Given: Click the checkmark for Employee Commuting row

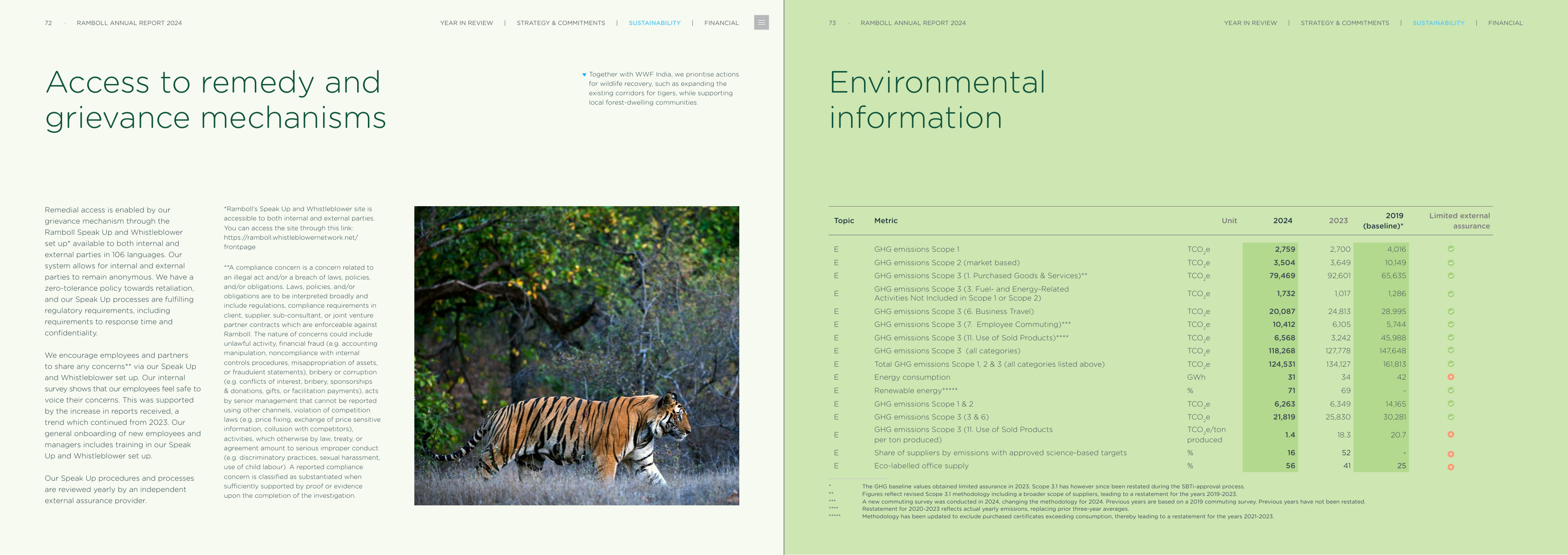Looking at the screenshot, I should pyautogui.click(x=1450, y=324).
